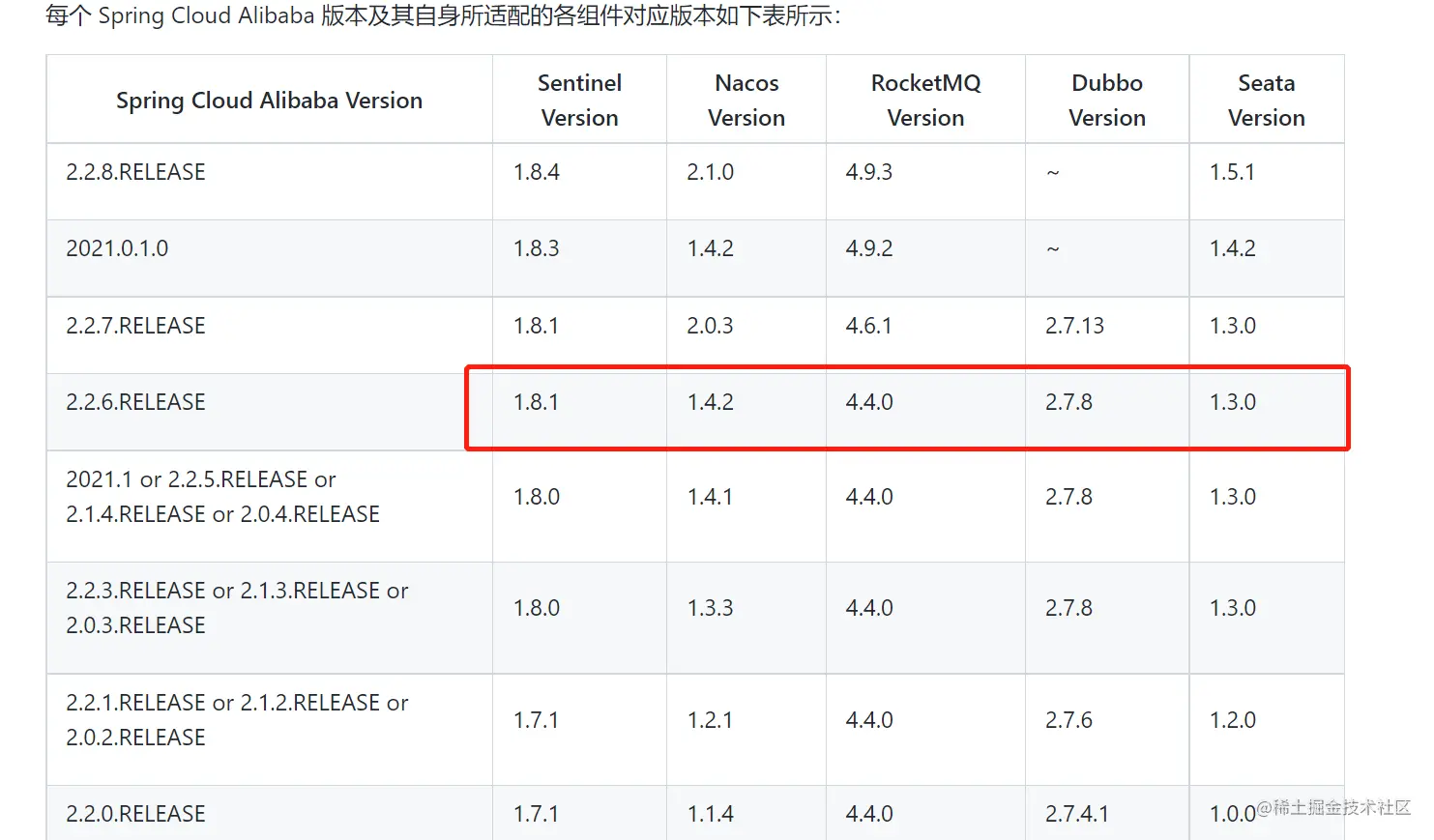The height and width of the screenshot is (840, 1434).
Task: Select the 'Seata Version' column header
Action: click(1267, 101)
